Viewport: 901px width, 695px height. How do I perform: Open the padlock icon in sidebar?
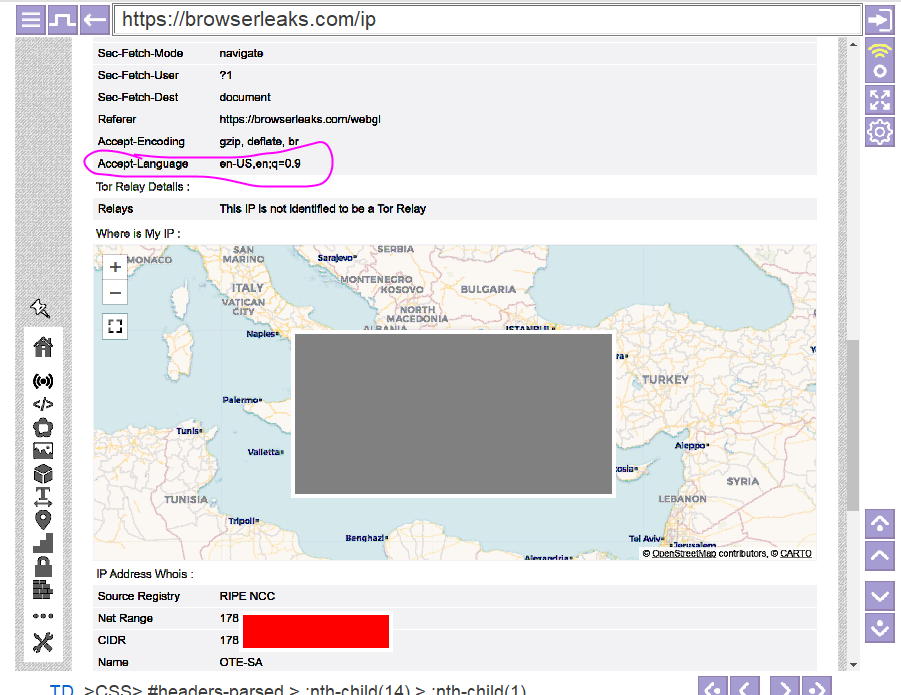point(43,566)
